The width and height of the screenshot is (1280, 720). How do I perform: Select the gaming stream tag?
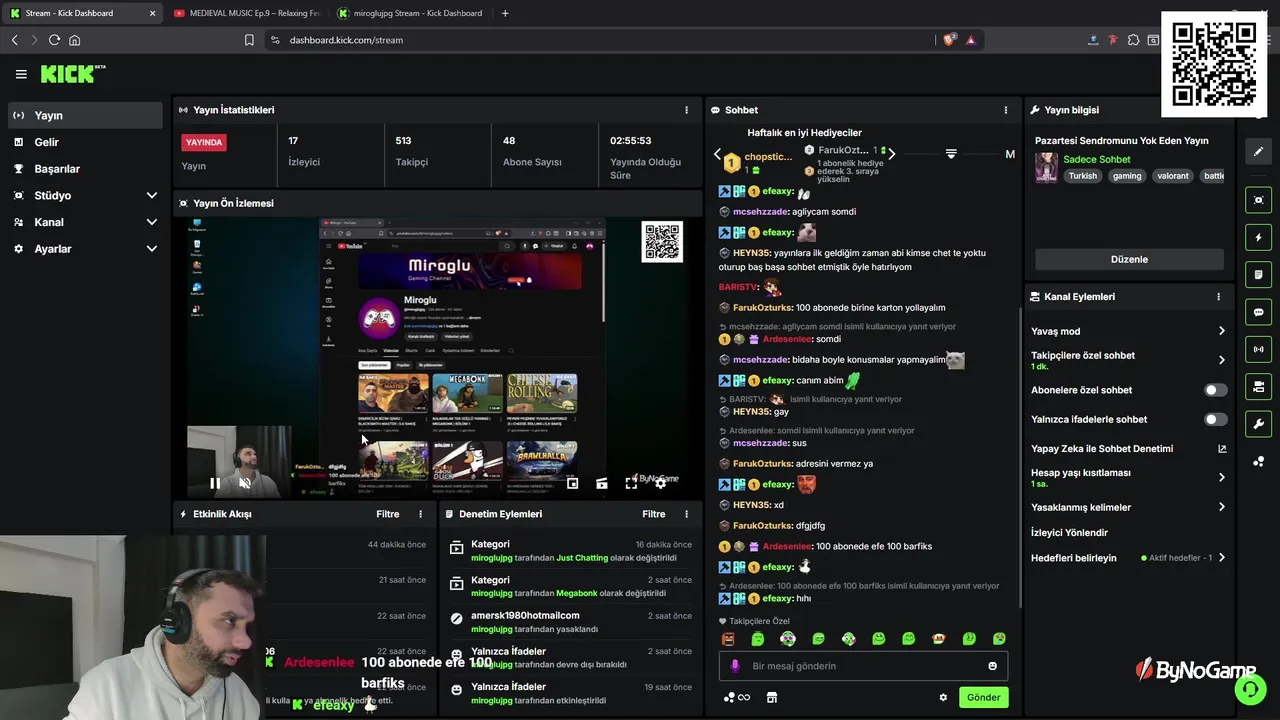tap(1127, 176)
